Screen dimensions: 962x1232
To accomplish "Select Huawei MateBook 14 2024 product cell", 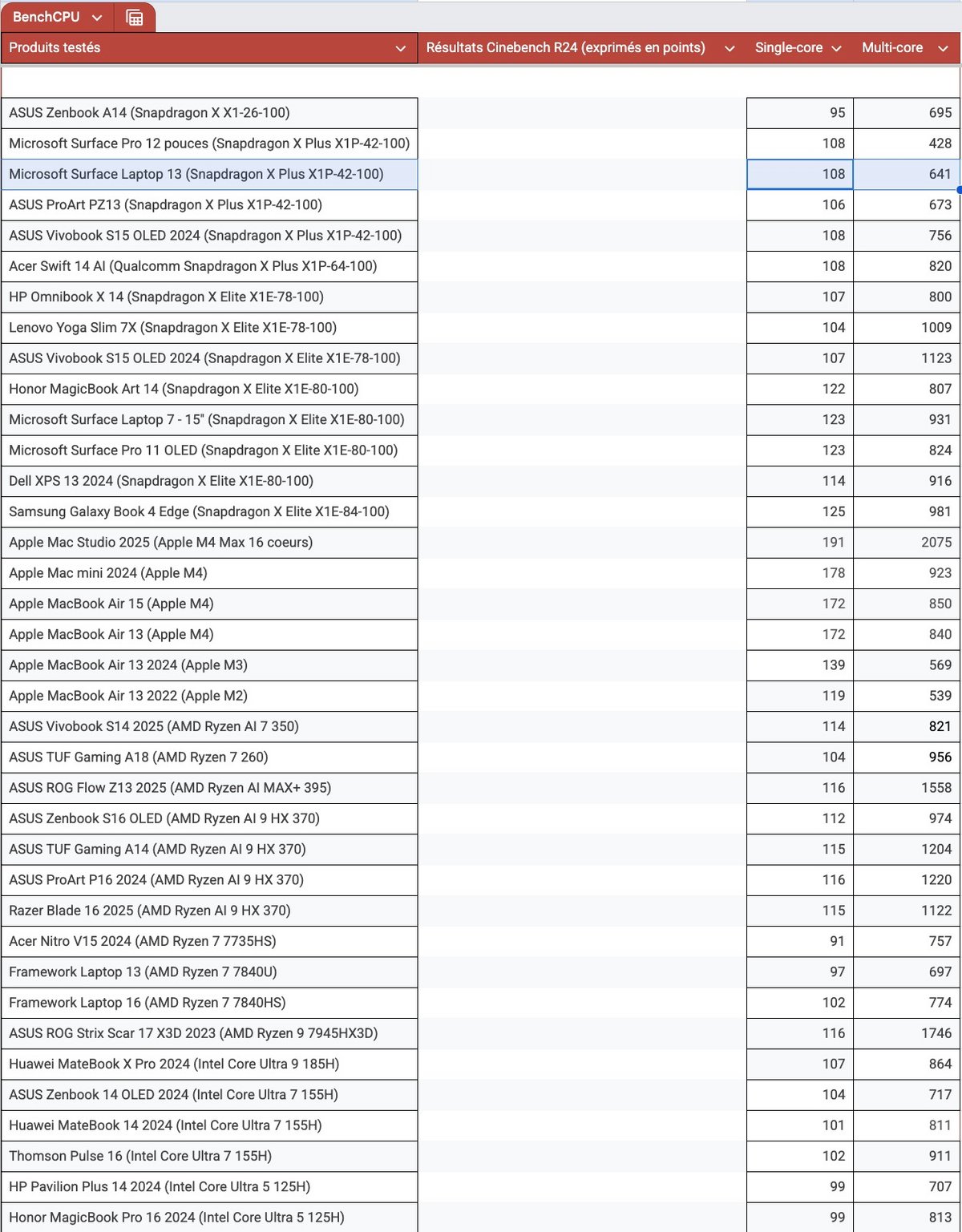I will pos(209,1125).
